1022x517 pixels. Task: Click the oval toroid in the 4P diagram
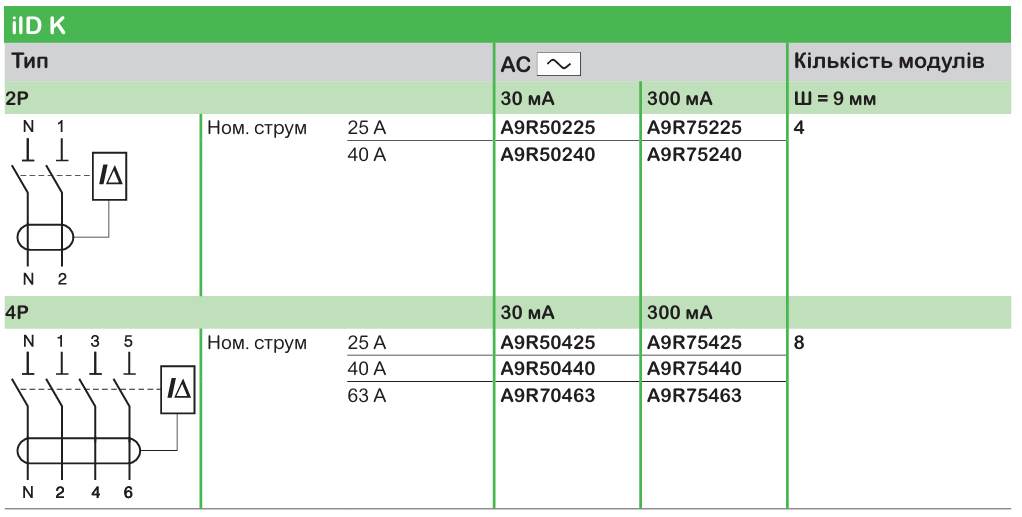point(78,451)
